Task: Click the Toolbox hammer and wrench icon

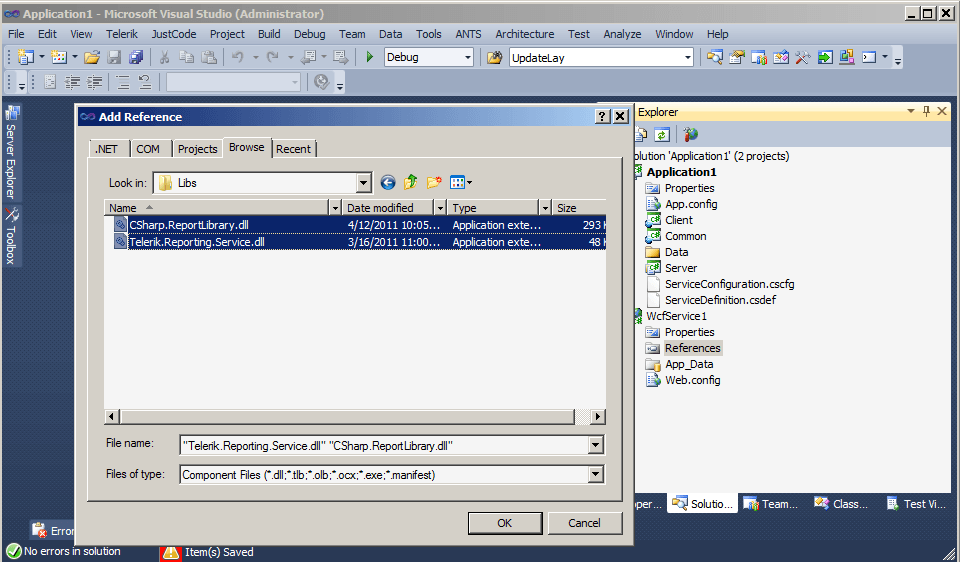Action: pyautogui.click(x=802, y=58)
